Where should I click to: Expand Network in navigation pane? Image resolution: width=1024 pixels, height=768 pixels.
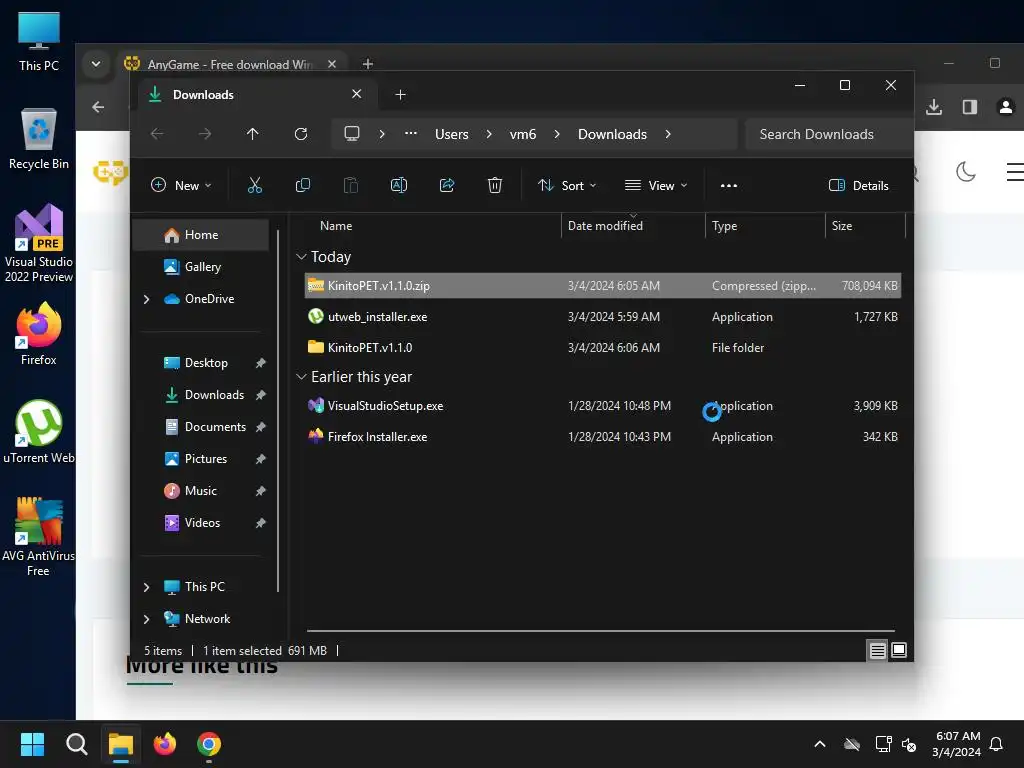(146, 619)
